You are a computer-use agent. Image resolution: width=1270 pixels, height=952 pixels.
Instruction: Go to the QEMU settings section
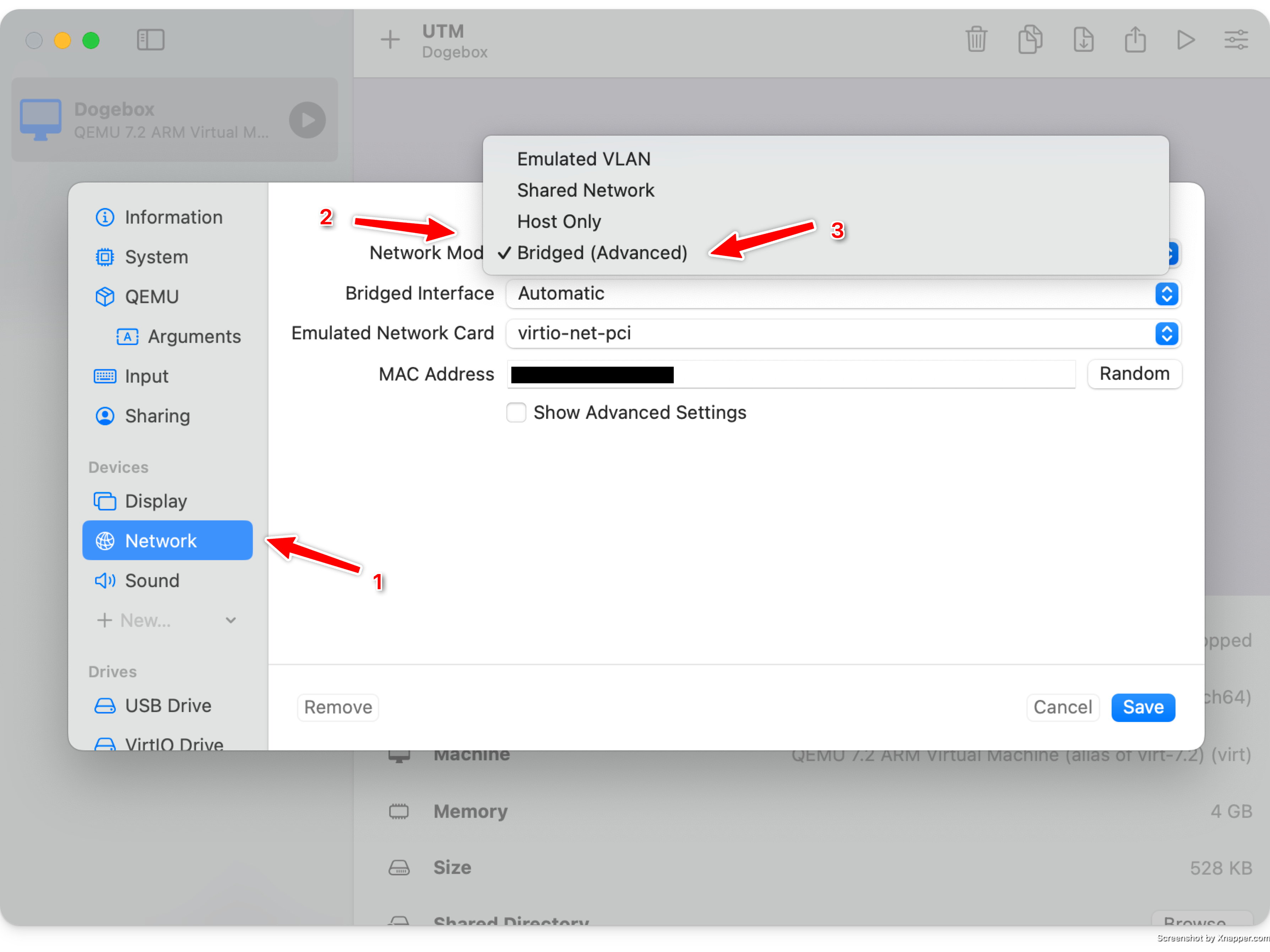pyautogui.click(x=167, y=297)
